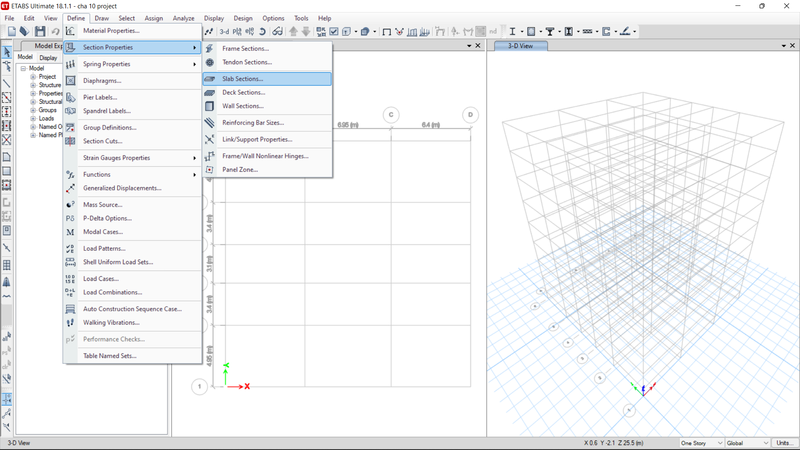Click the Spring Properties menu icon
The height and width of the screenshot is (450, 800).
point(70,64)
